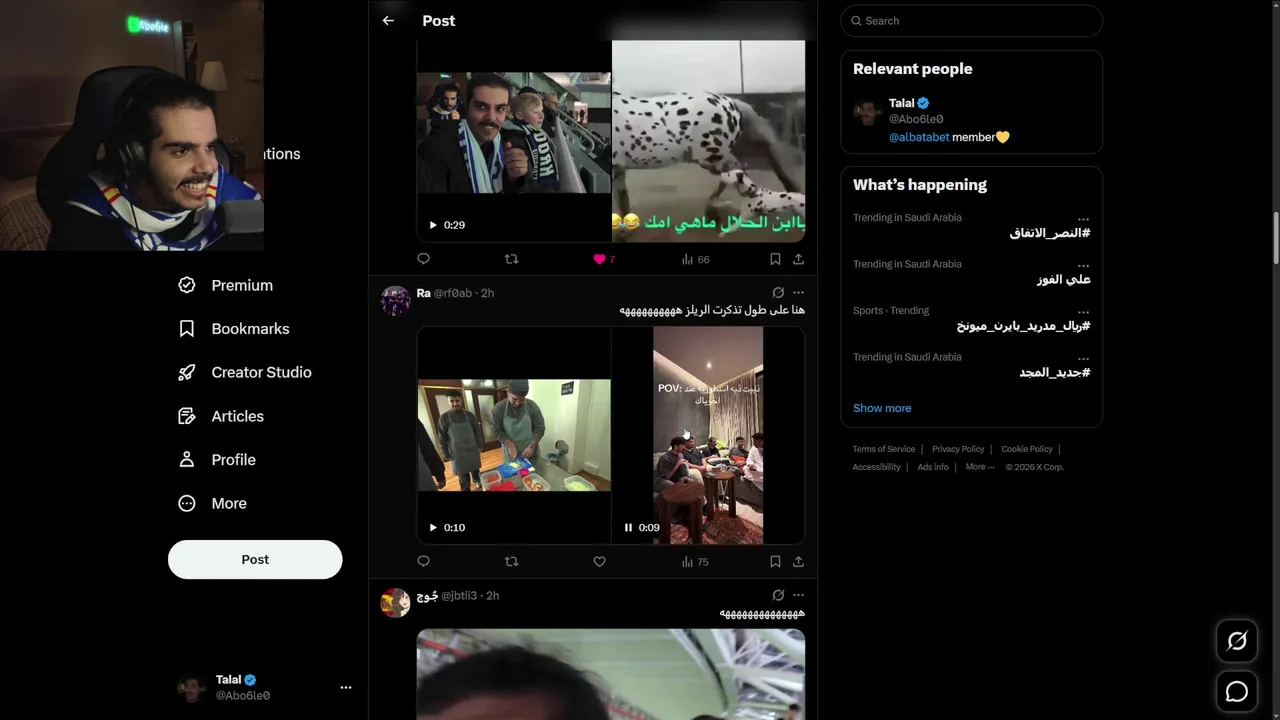This screenshot has height=720, width=1280.
Task: Play the 0:29 video
Action: (x=433, y=225)
